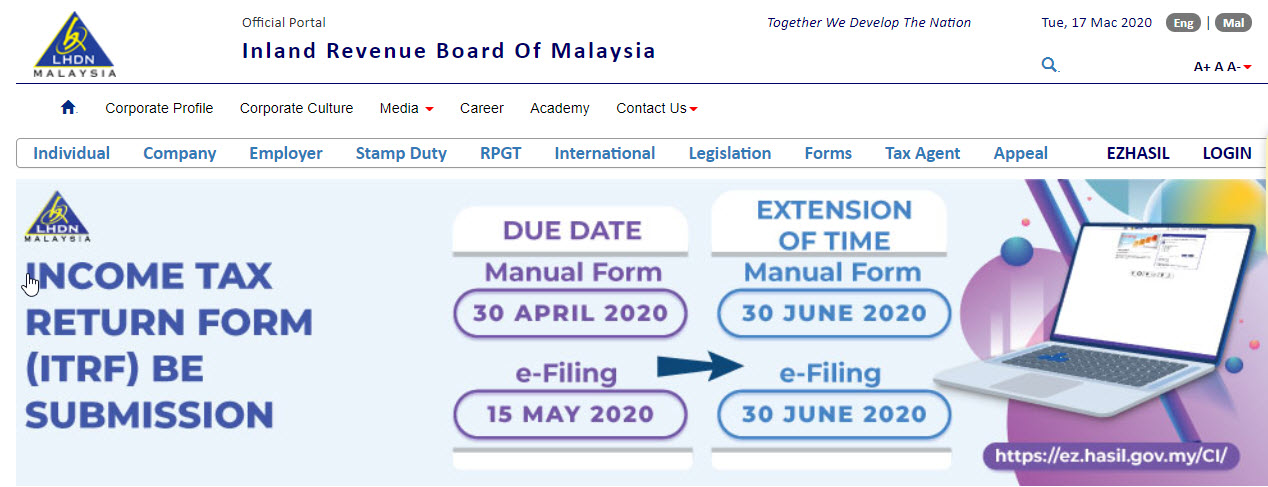Expand the Media dropdown menu
This screenshot has width=1268, height=487.
(x=406, y=108)
